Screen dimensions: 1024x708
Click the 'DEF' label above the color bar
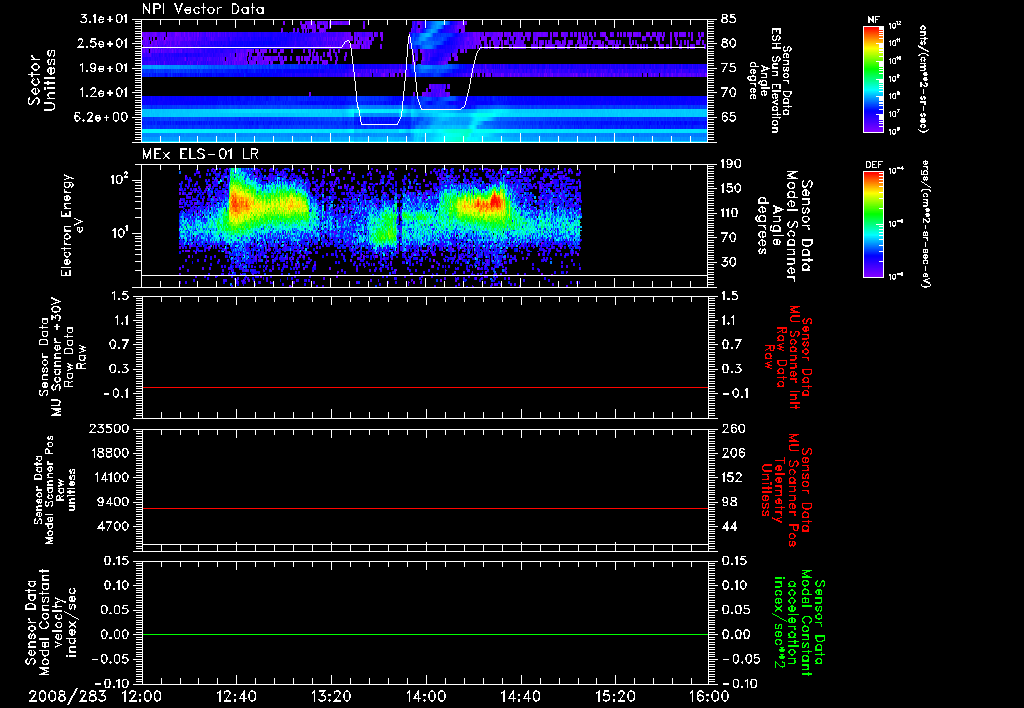874,165
